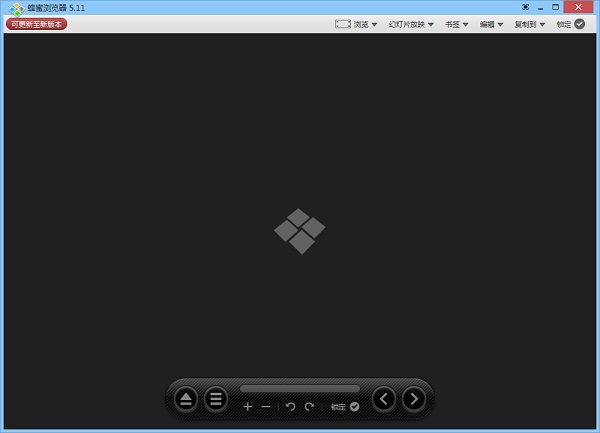Toggle 锁定 check in top toolbar
The image size is (600, 433).
[x=580, y=24]
